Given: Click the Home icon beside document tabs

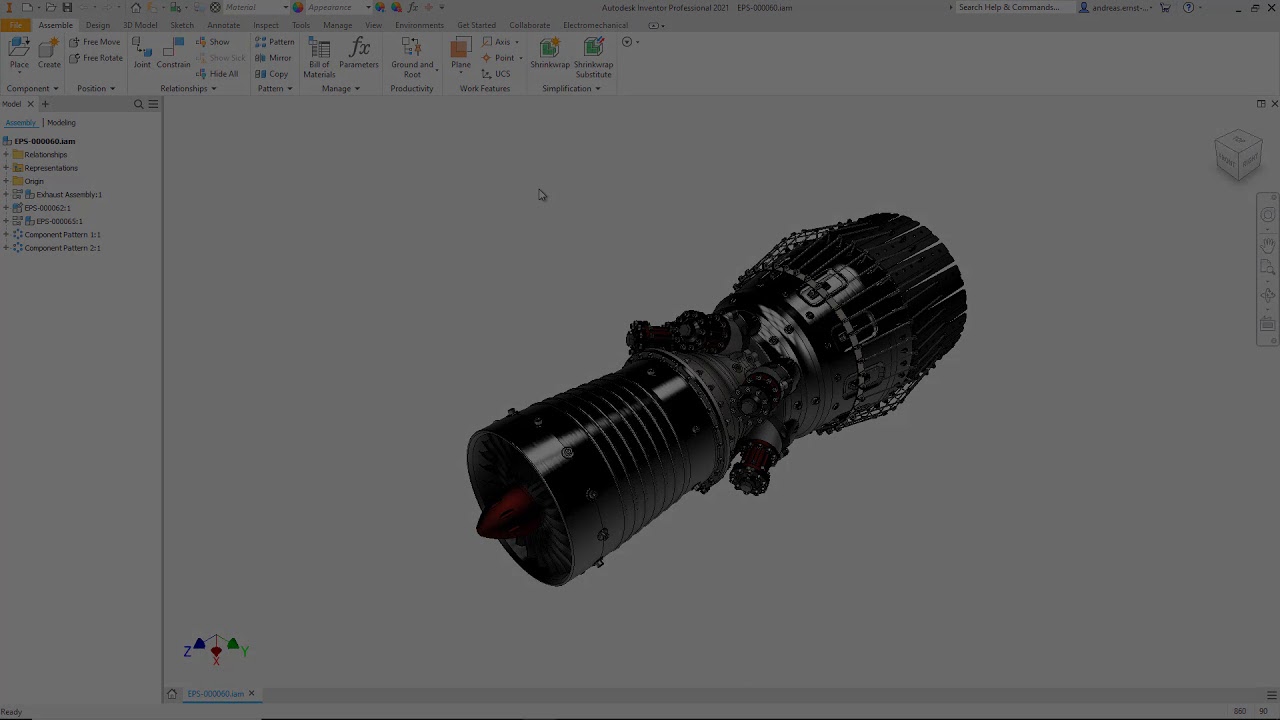Looking at the screenshot, I should point(172,694).
